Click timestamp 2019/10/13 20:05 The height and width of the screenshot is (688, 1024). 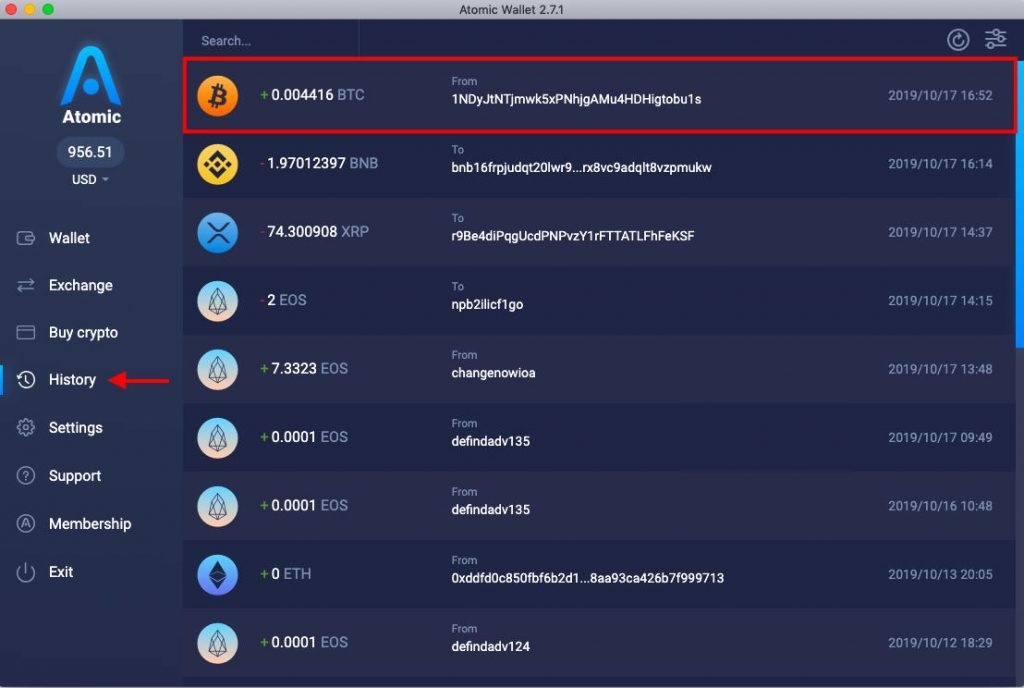click(x=940, y=574)
